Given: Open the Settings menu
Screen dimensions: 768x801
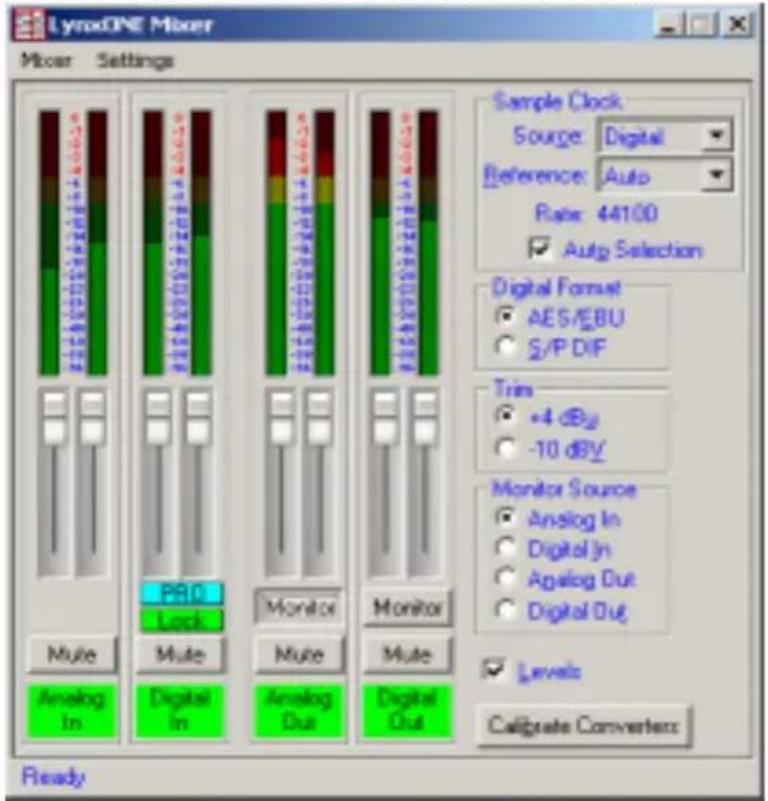Looking at the screenshot, I should [135, 60].
